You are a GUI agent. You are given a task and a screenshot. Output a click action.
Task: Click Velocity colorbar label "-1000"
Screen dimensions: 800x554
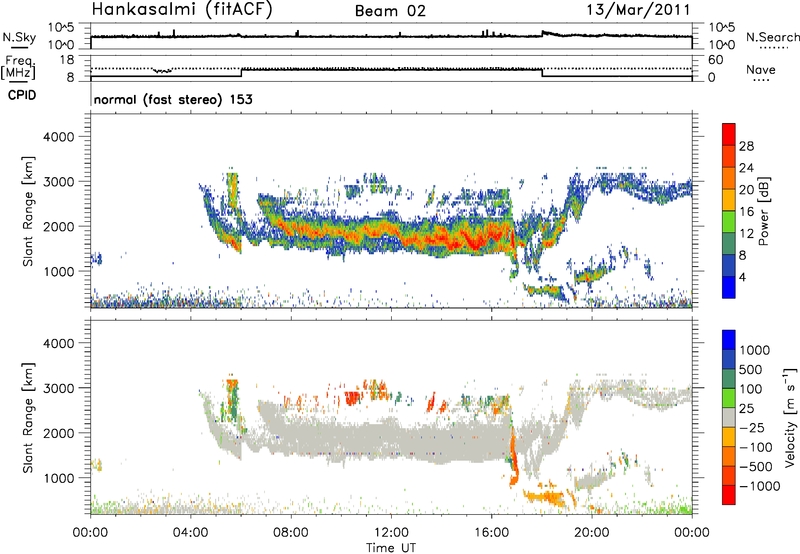(x=760, y=486)
